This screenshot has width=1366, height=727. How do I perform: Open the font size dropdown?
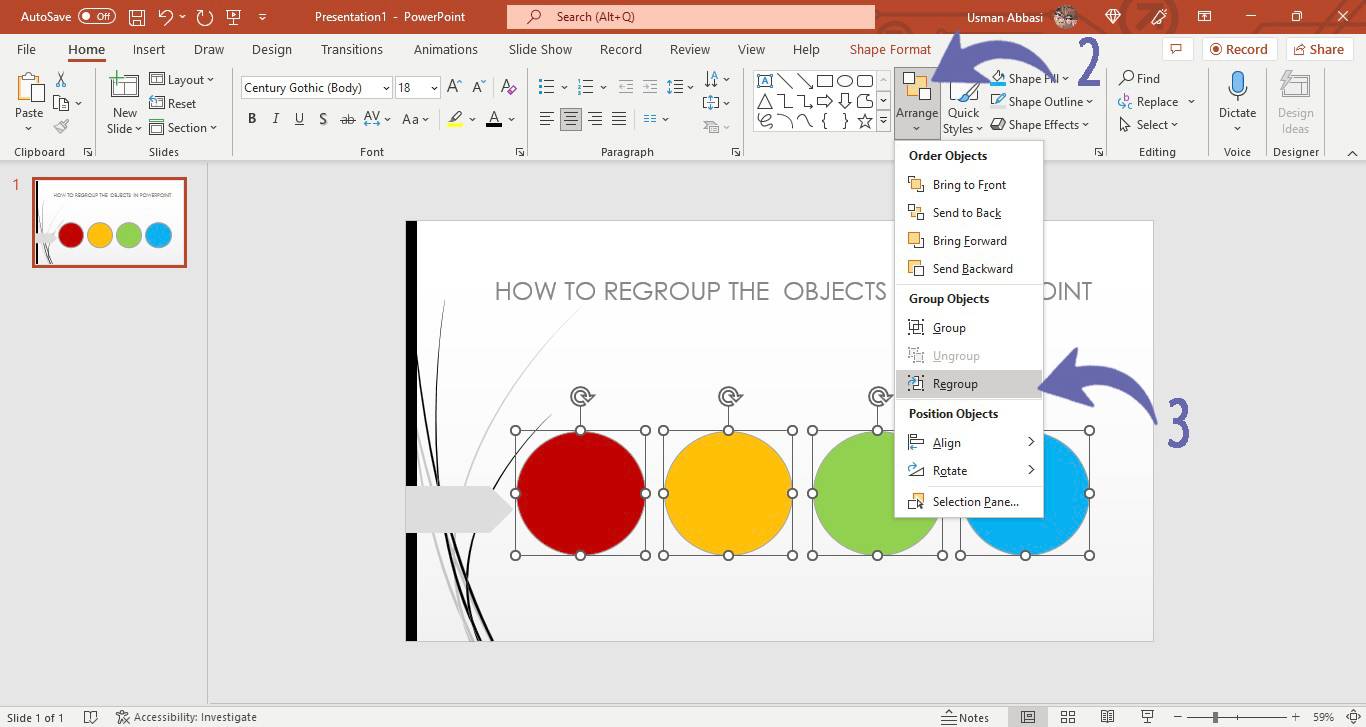pos(434,88)
